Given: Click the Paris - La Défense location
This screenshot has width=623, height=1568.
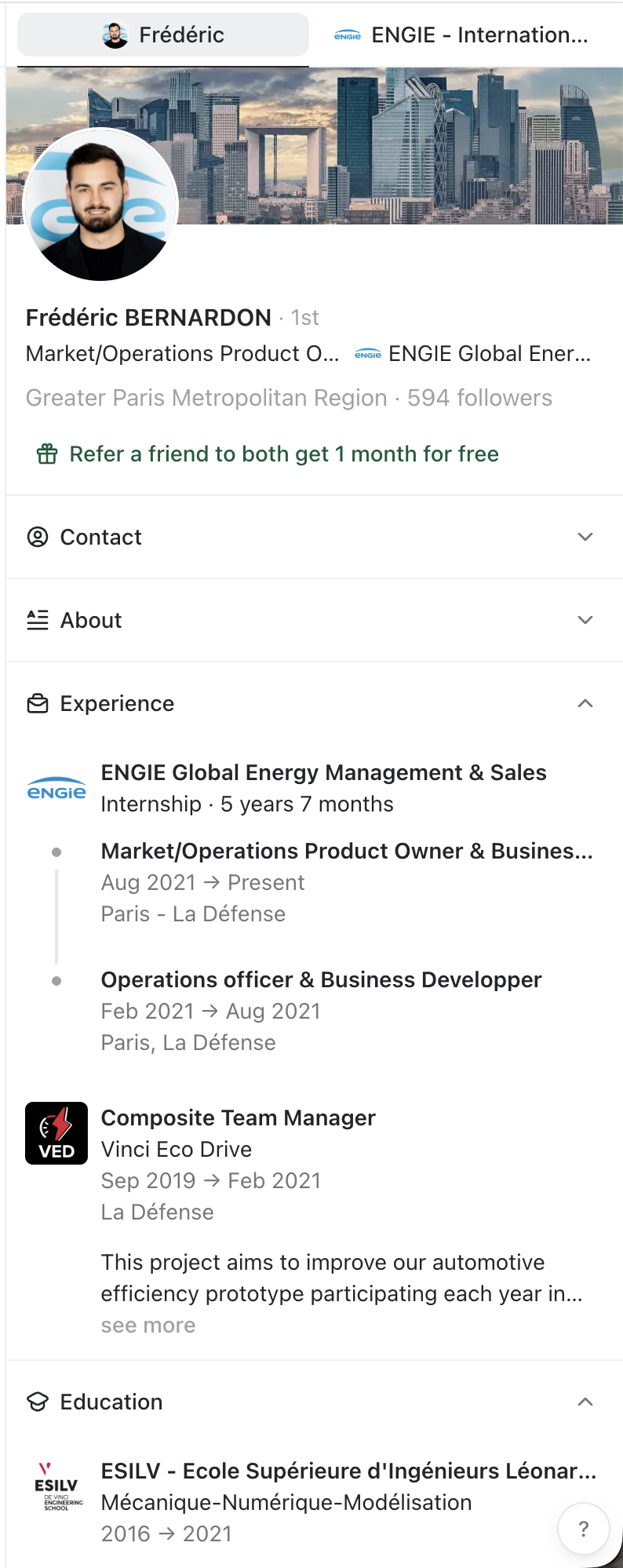Looking at the screenshot, I should click(x=193, y=914).
